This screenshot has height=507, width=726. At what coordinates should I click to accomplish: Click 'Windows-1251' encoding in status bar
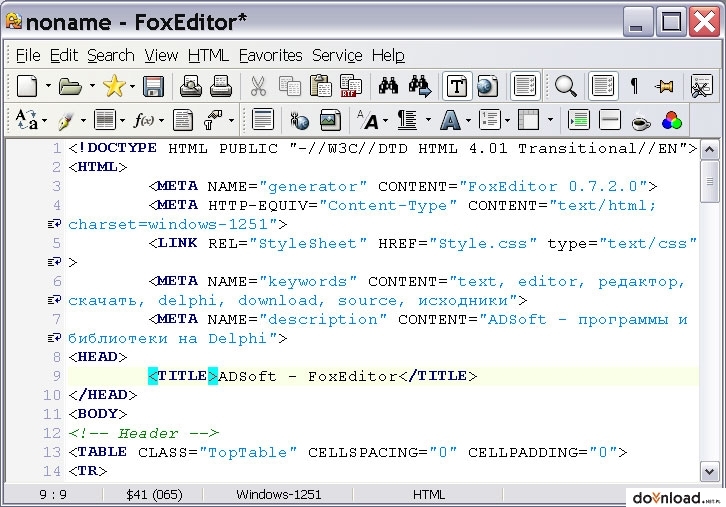[278, 494]
